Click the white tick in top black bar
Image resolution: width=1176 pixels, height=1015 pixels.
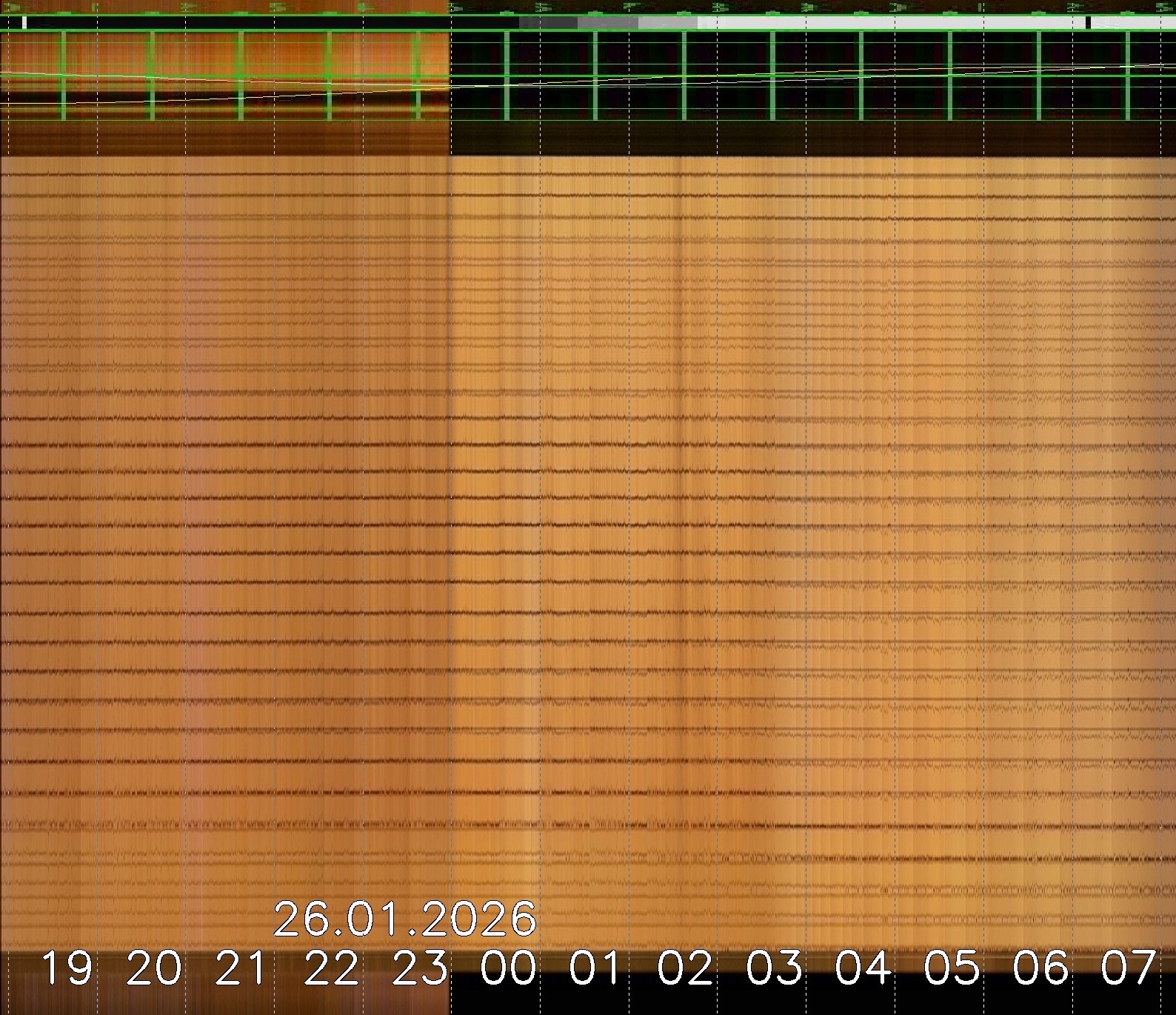[24, 23]
